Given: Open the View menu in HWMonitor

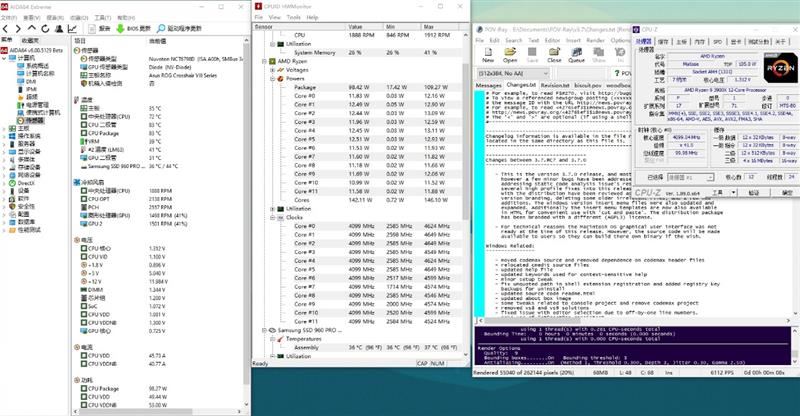Looking at the screenshot, I should (x=274, y=17).
